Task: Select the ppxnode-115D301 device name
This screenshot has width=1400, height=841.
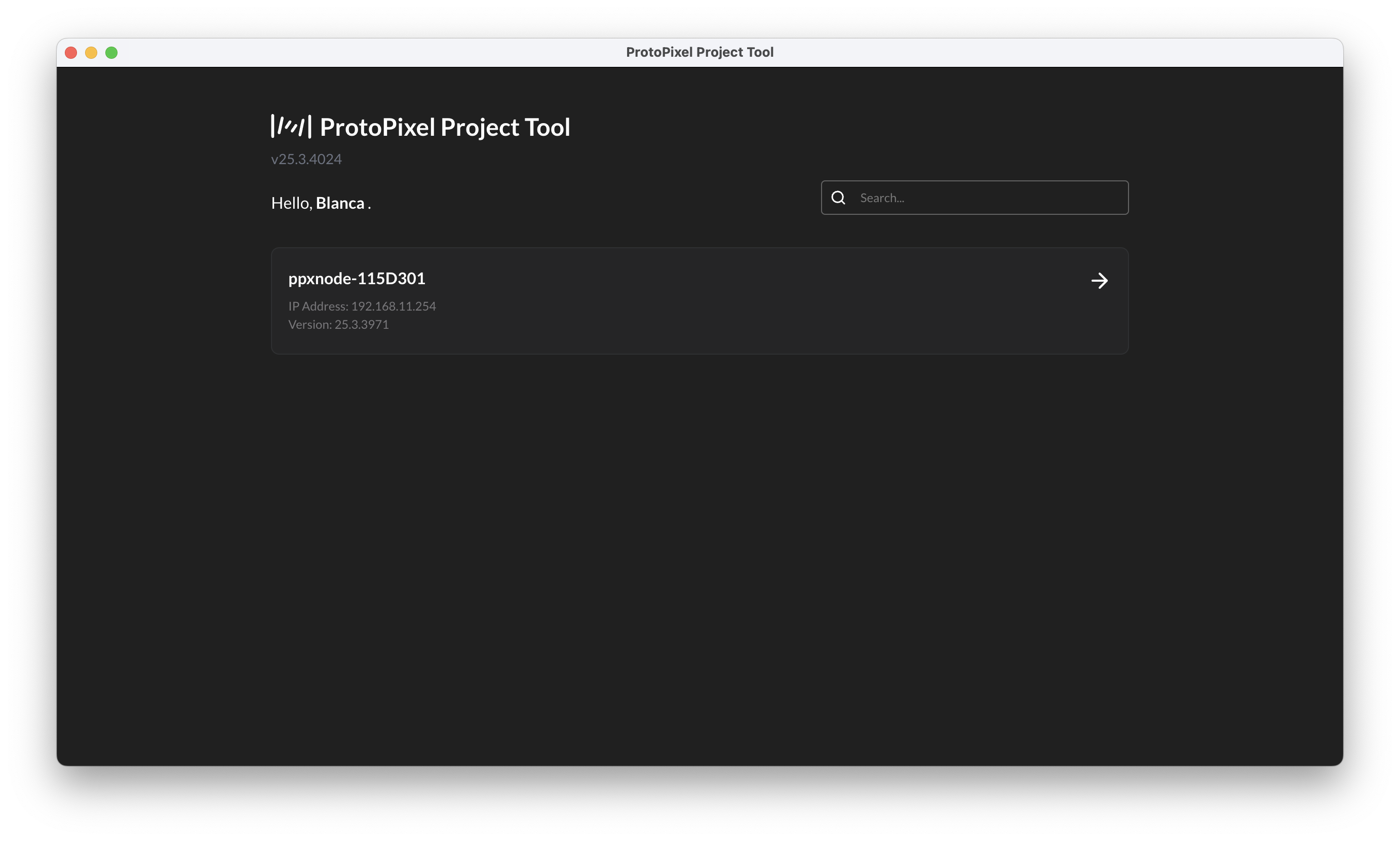Action: pos(357,278)
